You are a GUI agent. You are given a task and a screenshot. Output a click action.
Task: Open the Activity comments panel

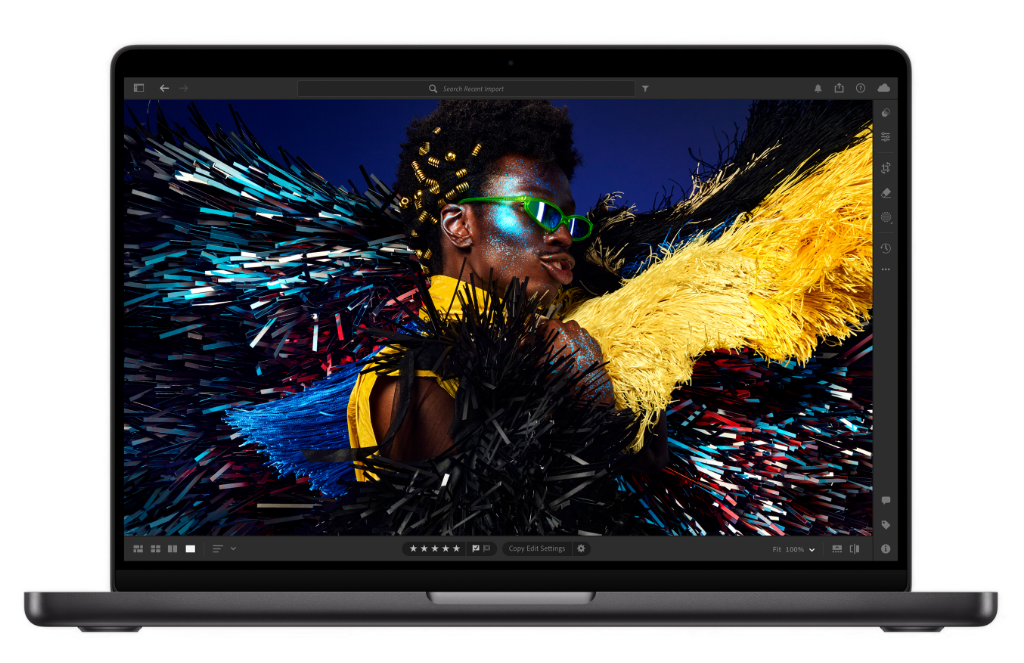(886, 499)
